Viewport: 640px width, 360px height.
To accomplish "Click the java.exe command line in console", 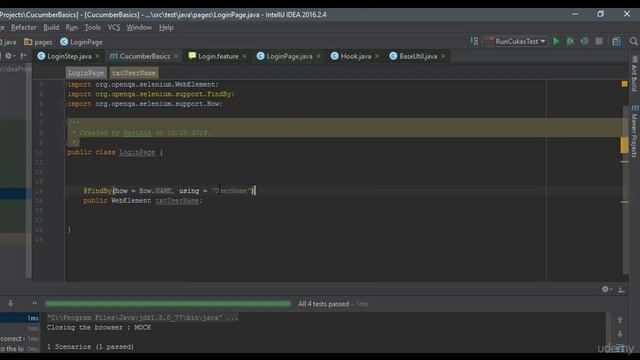I will tap(142, 318).
